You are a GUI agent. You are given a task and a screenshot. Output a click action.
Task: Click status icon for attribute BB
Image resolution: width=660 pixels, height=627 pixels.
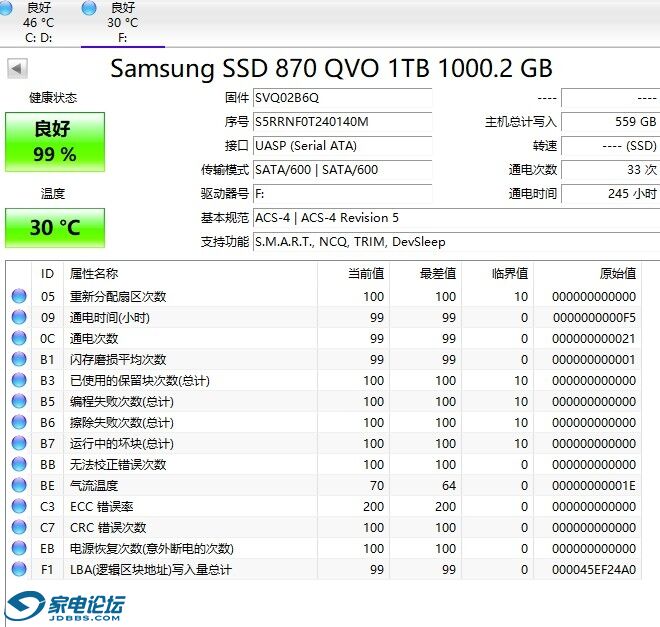point(19,464)
